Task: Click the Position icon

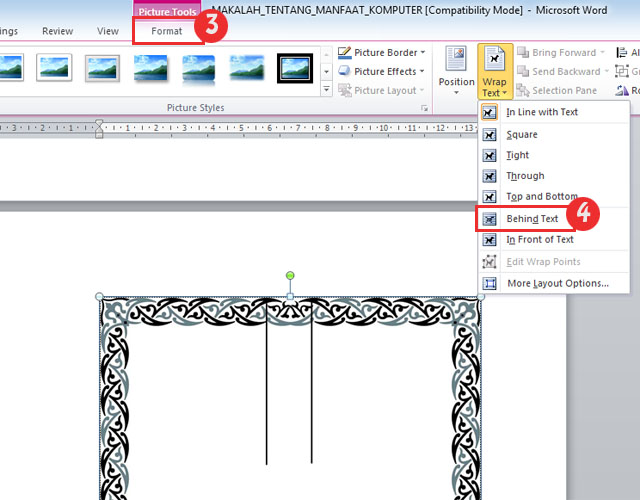Action: pyautogui.click(x=456, y=59)
